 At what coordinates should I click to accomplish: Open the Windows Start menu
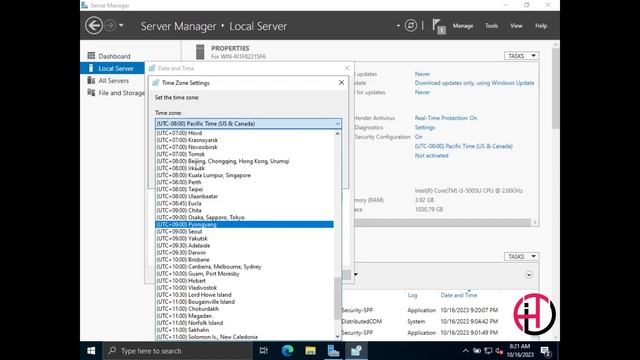[91, 351]
